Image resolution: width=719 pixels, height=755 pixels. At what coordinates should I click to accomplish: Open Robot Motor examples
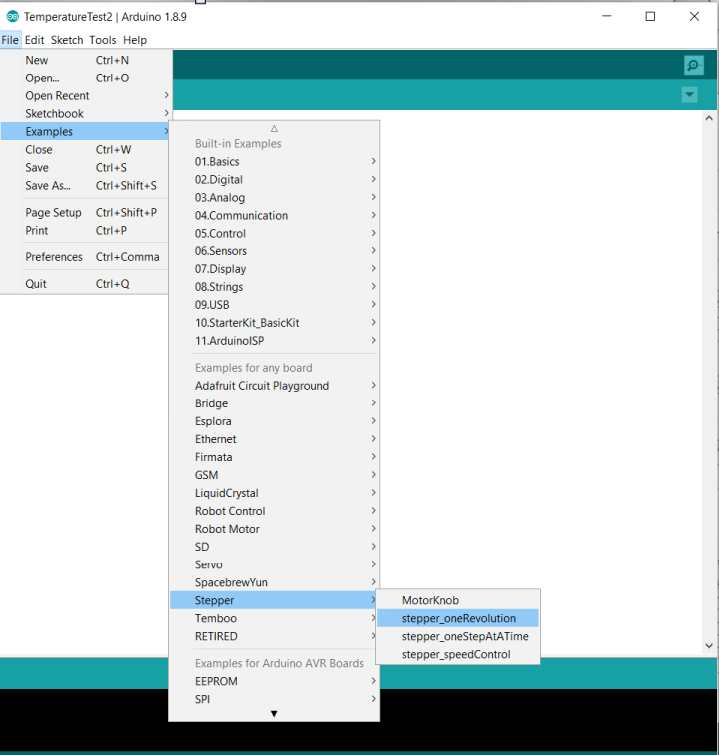pos(274,529)
